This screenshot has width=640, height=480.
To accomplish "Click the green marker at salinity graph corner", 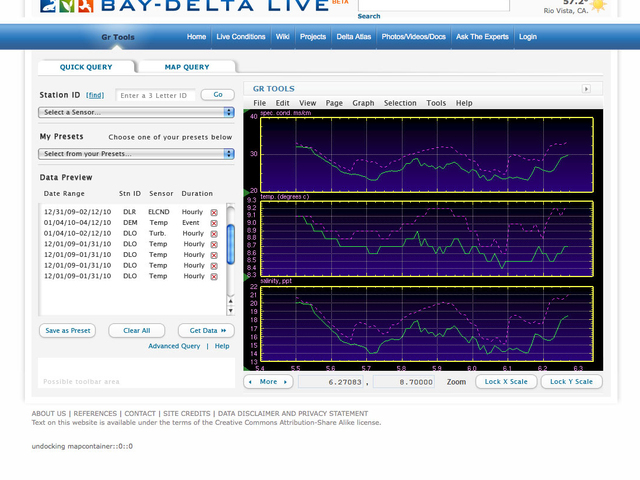I will pyautogui.click(x=246, y=278).
